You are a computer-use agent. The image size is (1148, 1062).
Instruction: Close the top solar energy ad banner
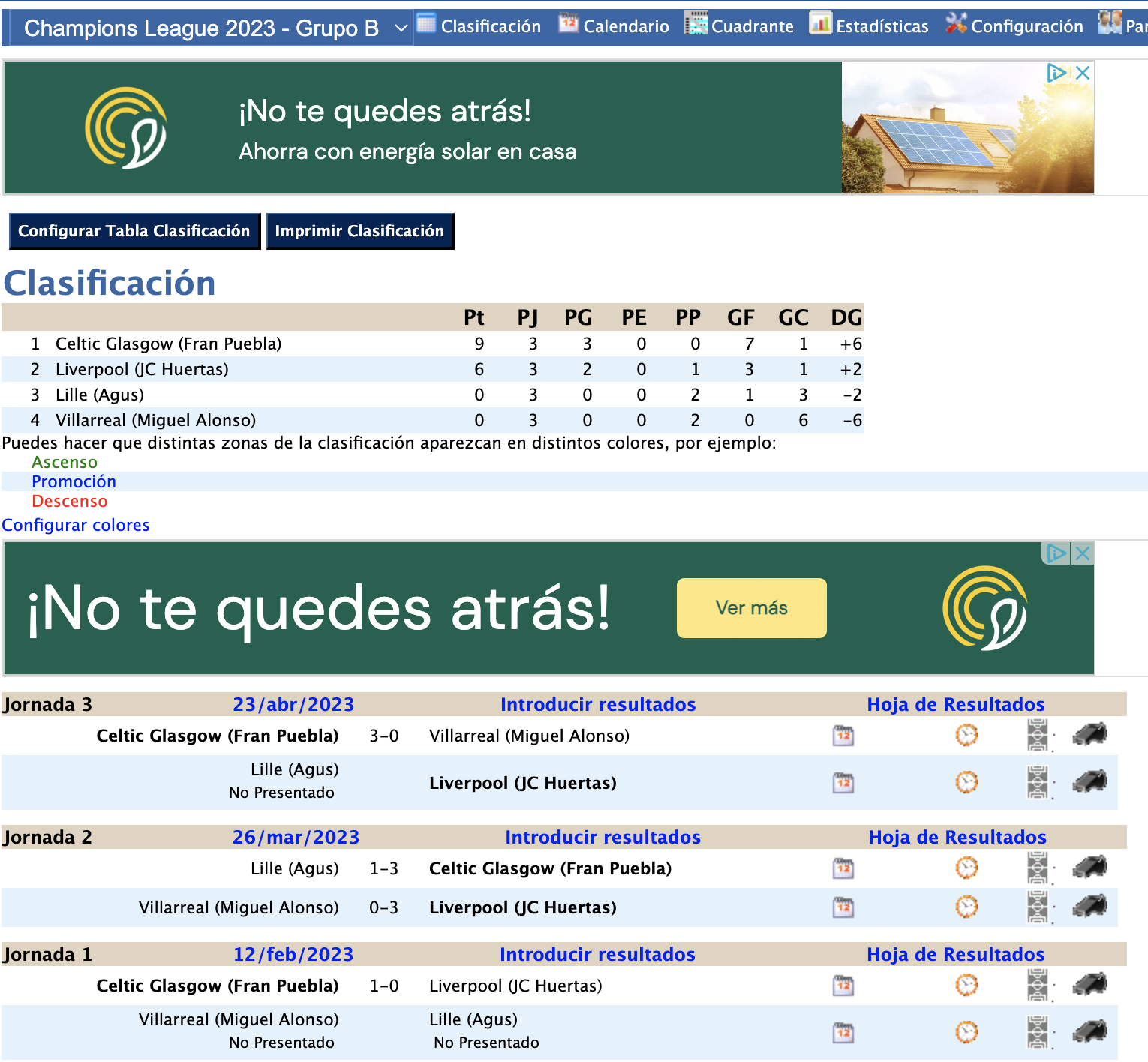tap(1082, 73)
